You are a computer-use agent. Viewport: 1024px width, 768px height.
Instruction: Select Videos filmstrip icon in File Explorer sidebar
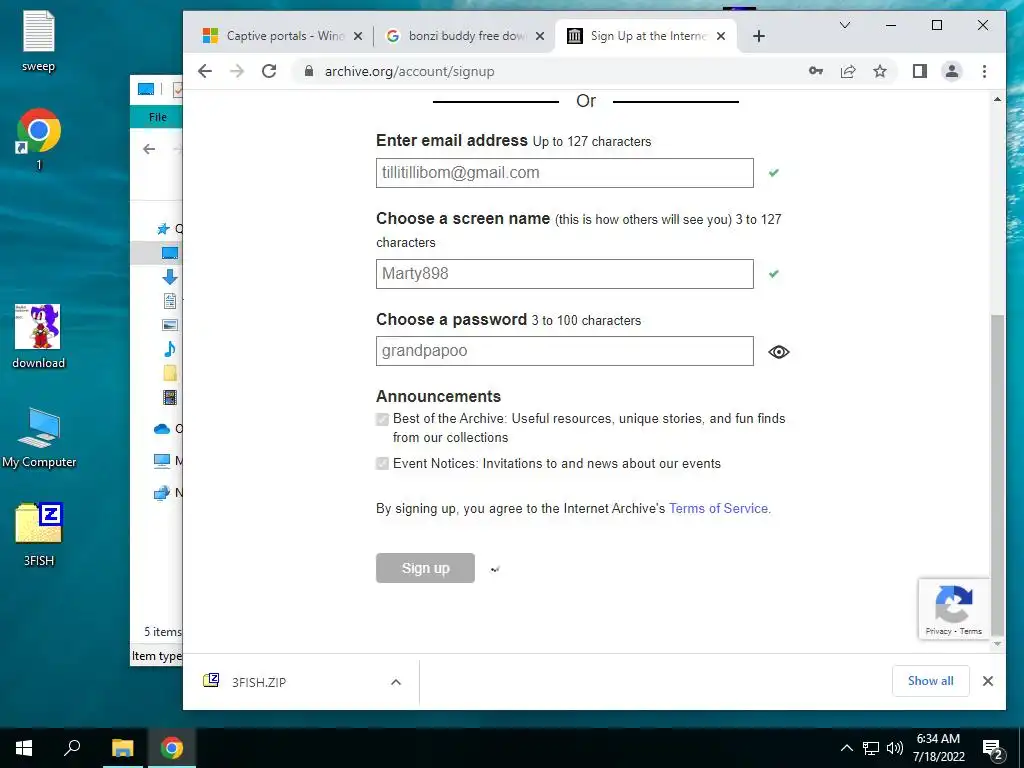pos(170,397)
